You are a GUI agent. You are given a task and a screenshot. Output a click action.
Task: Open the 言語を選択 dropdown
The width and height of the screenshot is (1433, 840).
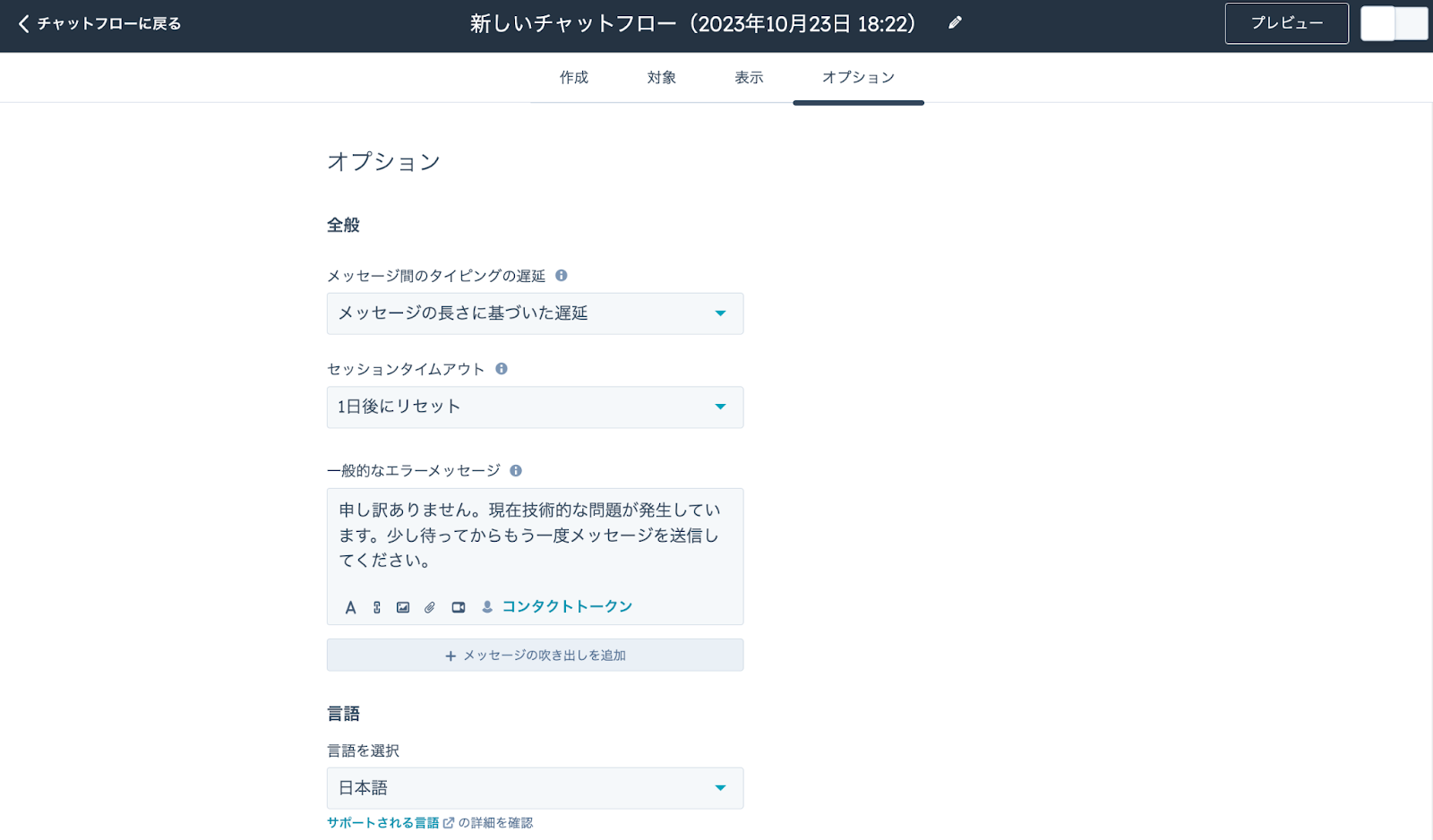pos(535,788)
